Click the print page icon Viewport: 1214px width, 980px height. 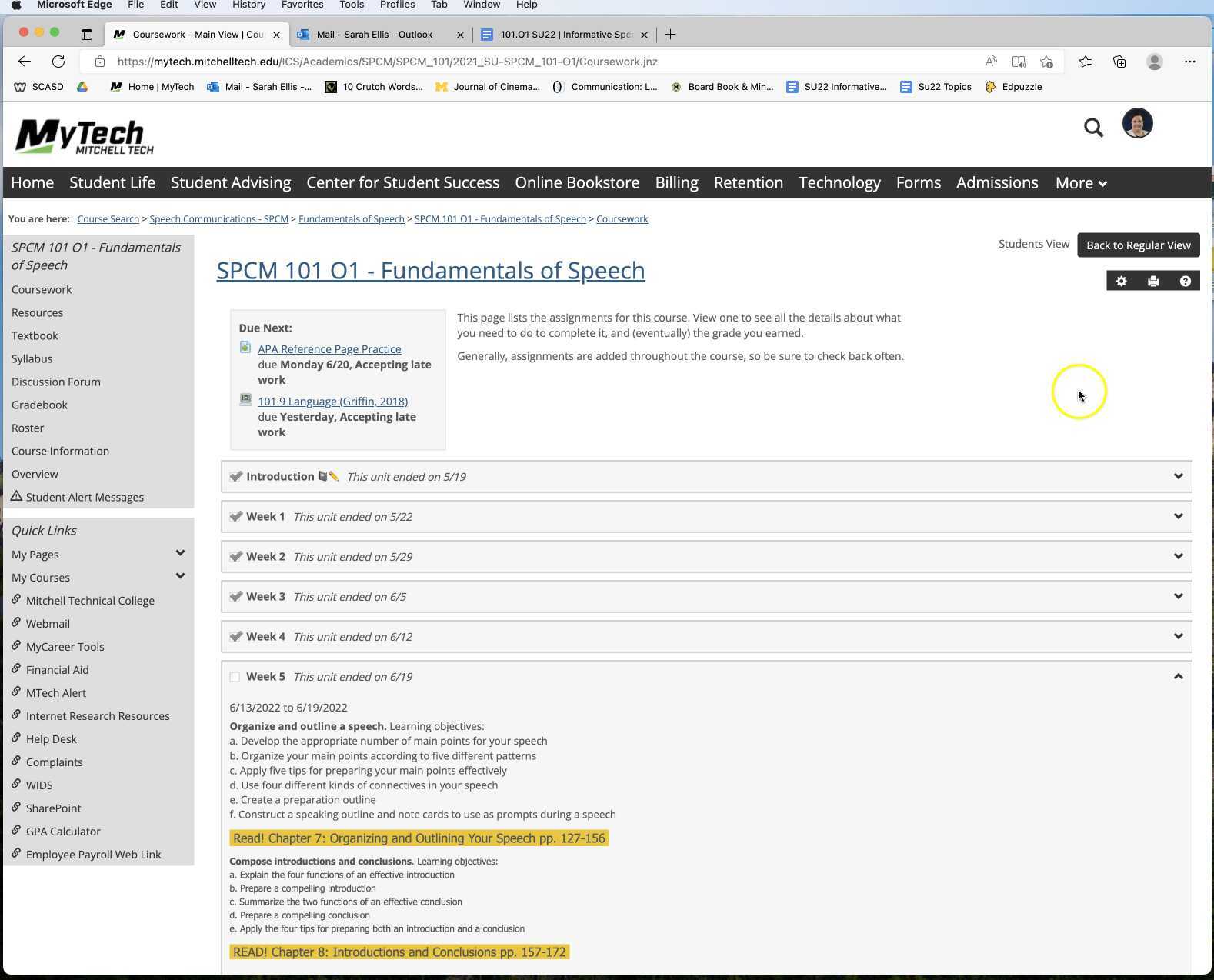point(1152,282)
